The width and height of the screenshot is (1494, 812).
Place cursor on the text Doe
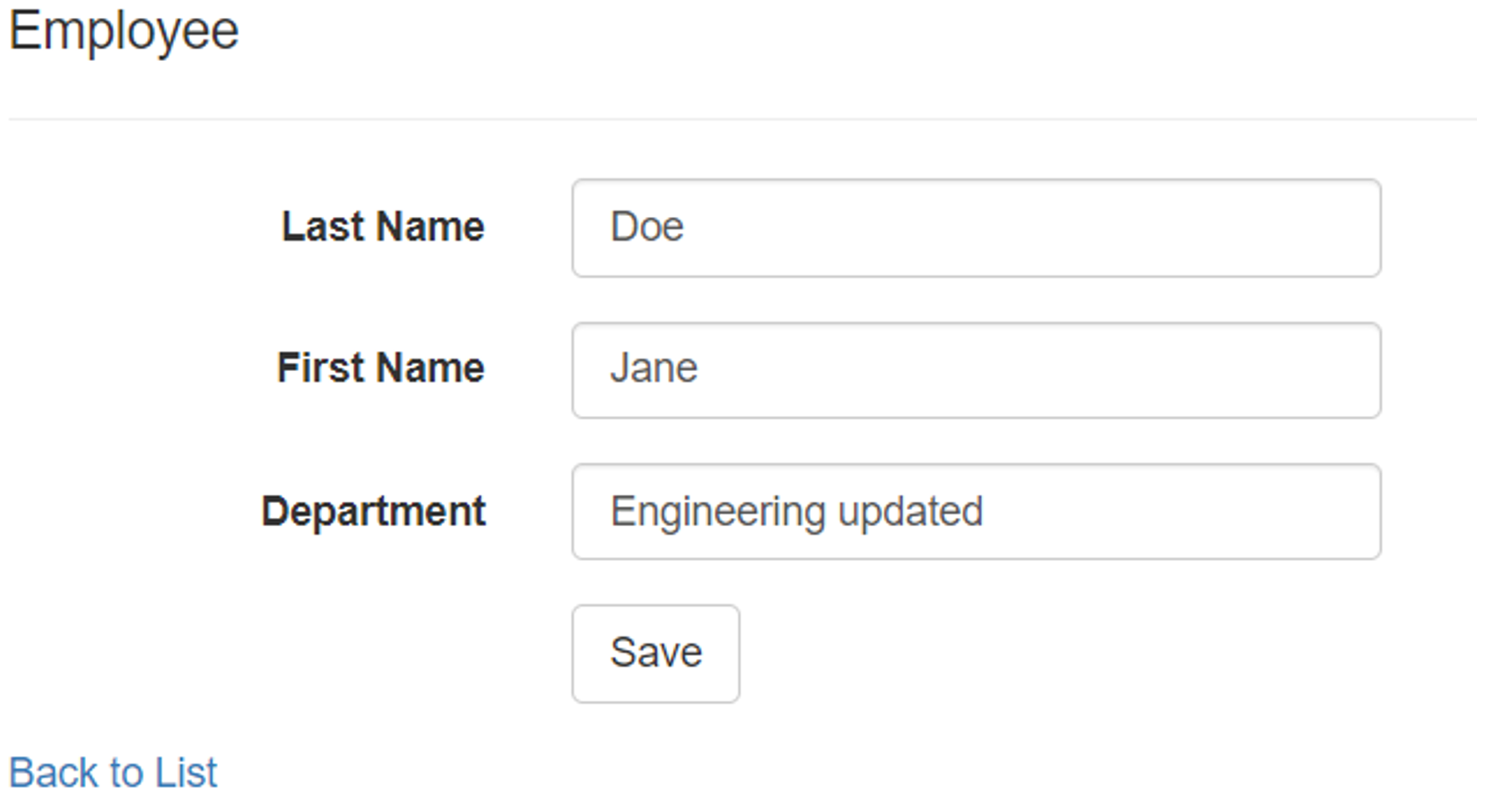[x=647, y=228]
